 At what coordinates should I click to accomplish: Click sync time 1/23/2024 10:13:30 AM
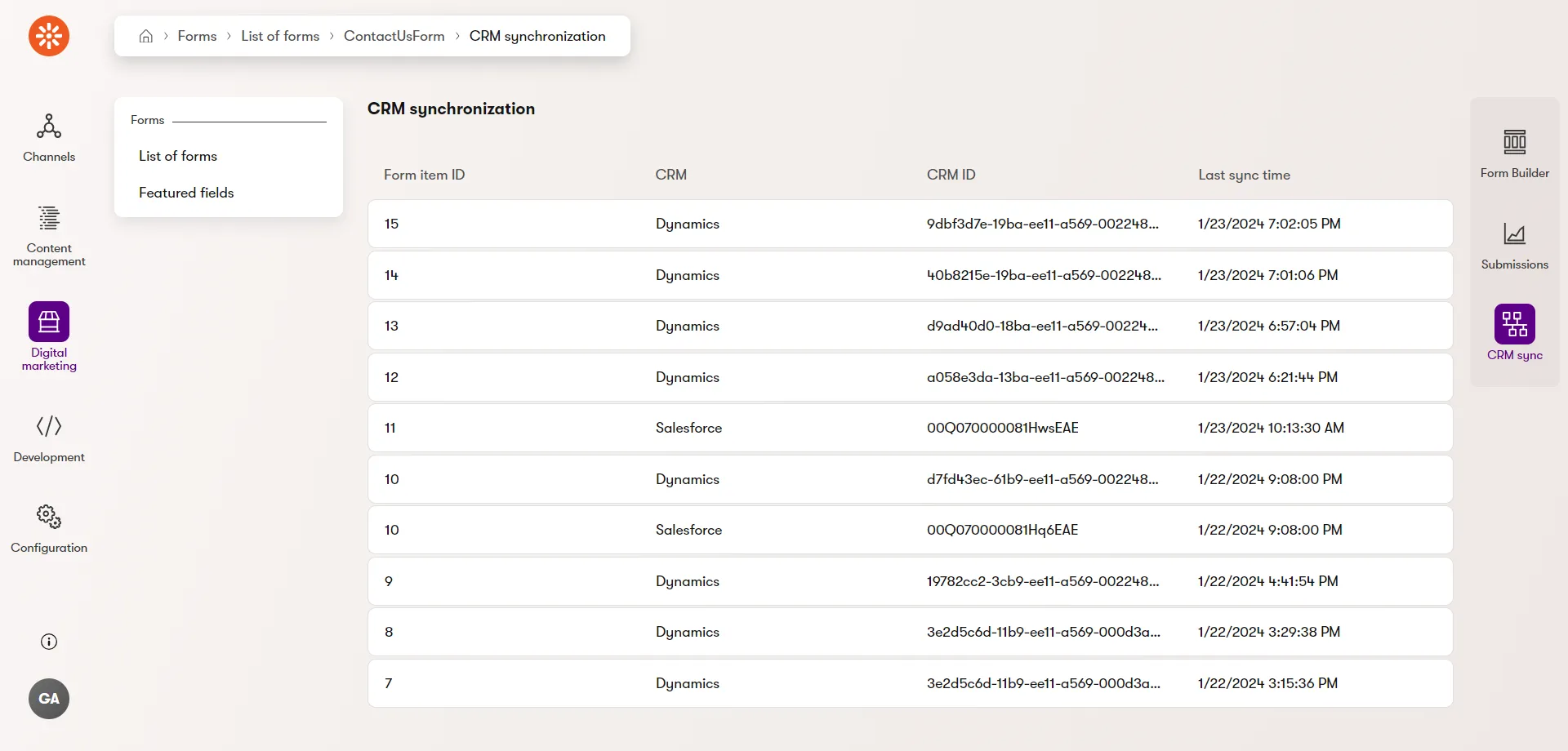pos(1271,428)
